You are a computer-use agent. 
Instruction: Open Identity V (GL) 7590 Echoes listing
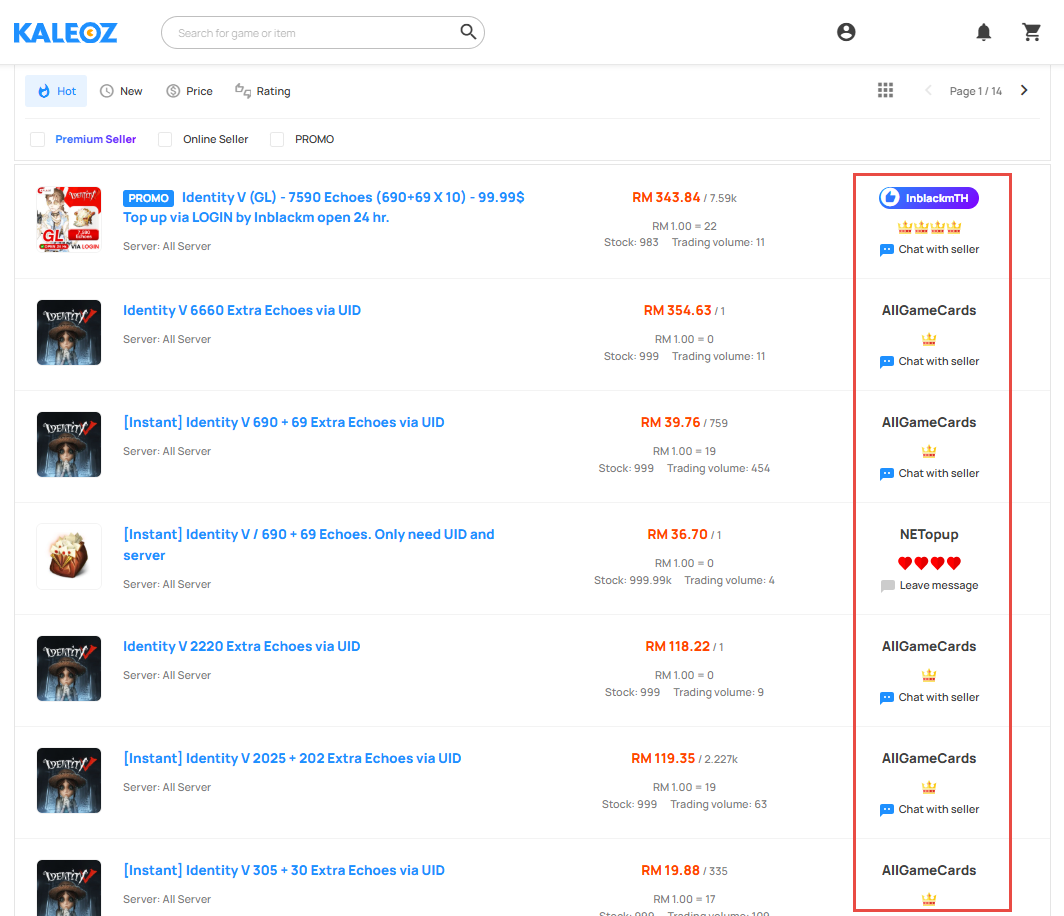pyautogui.click(x=324, y=207)
